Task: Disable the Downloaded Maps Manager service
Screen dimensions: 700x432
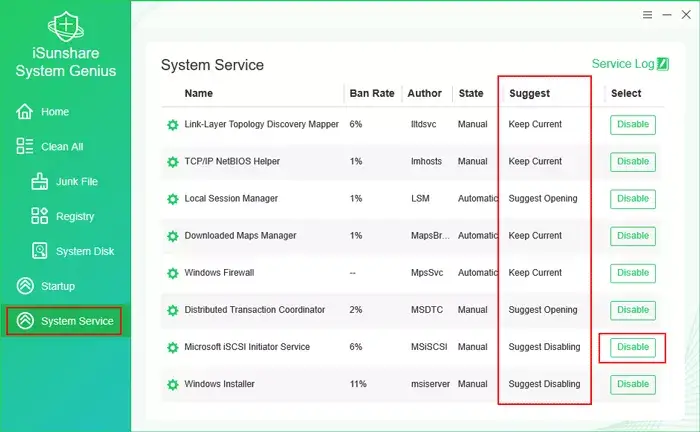Action: (633, 236)
